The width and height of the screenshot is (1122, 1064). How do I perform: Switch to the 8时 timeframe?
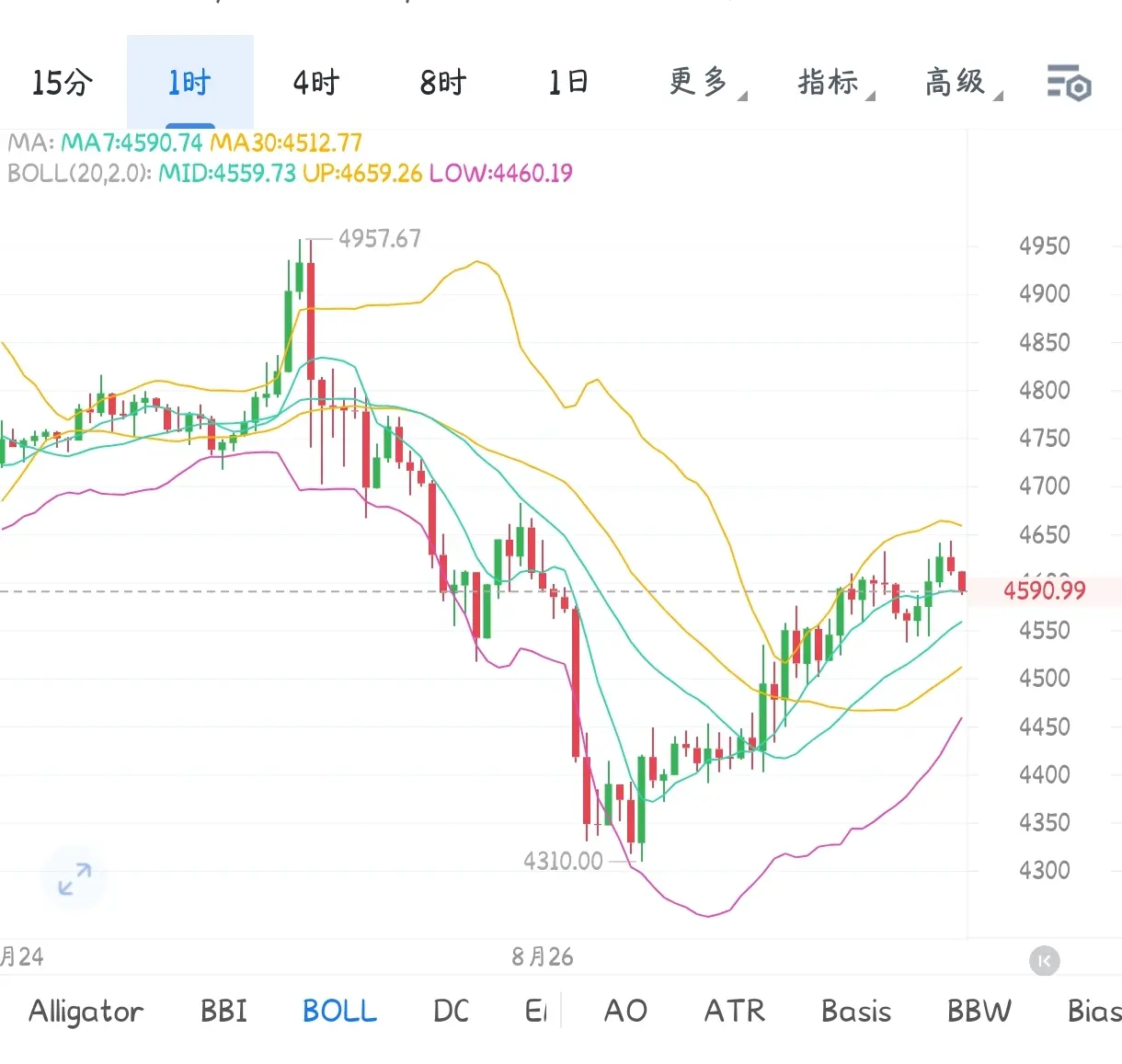(x=443, y=83)
